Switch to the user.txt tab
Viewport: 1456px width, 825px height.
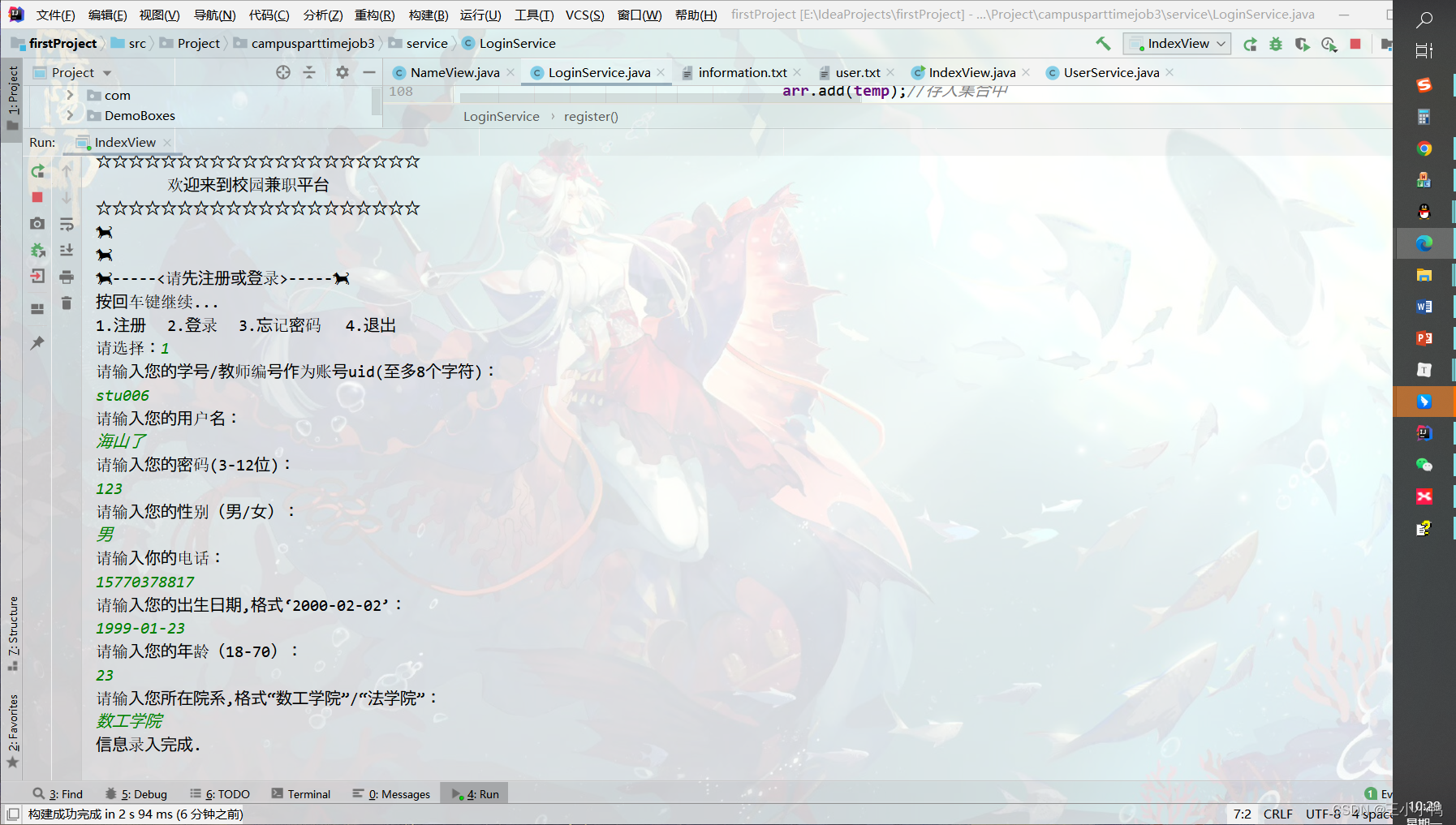click(x=857, y=72)
